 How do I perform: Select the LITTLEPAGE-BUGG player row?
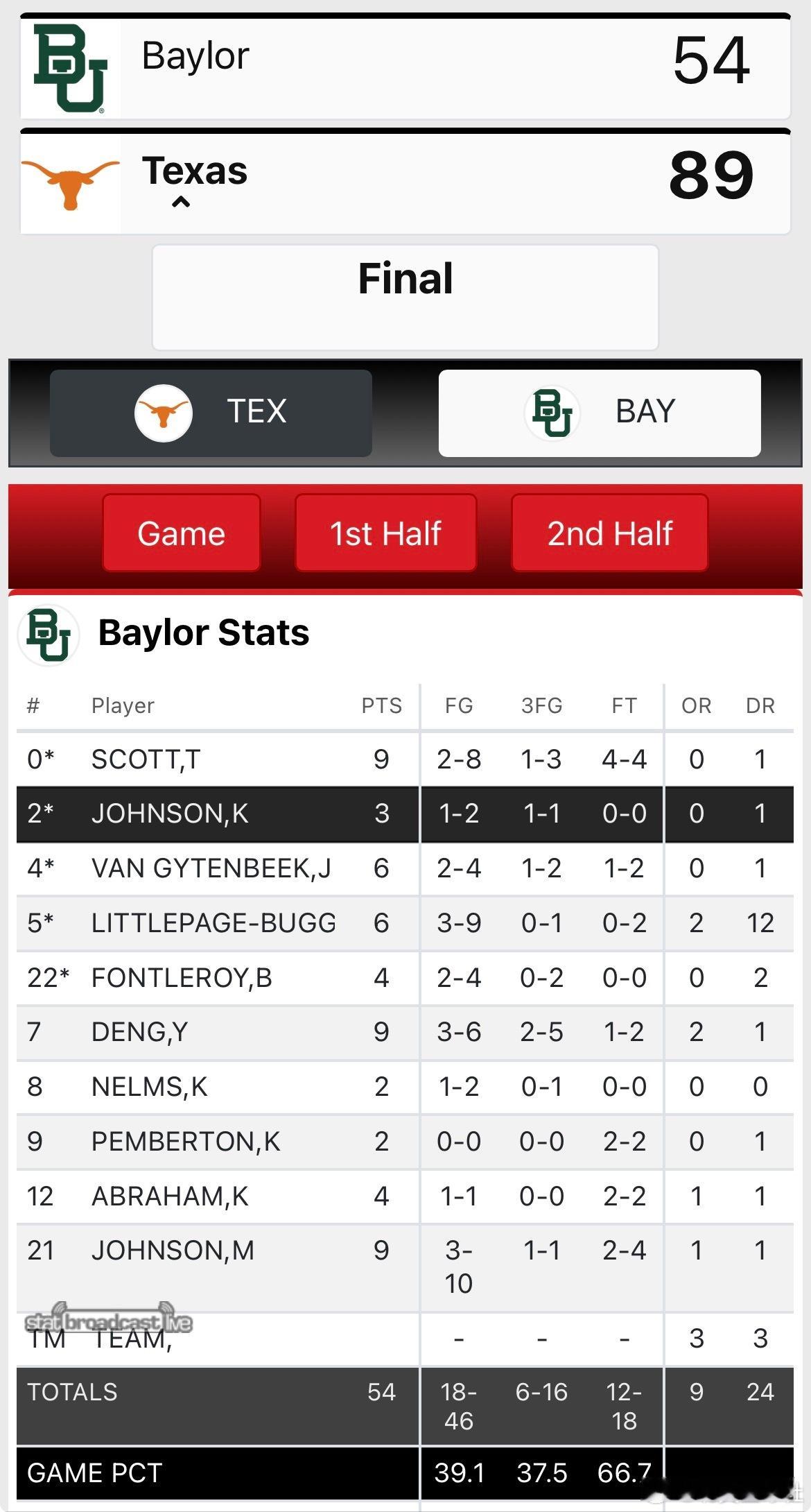(213, 923)
